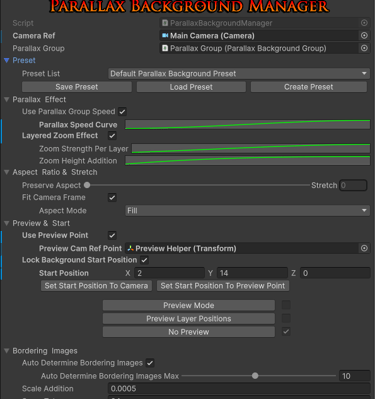
Task: Click the Save Preset button
Action: 77,87
